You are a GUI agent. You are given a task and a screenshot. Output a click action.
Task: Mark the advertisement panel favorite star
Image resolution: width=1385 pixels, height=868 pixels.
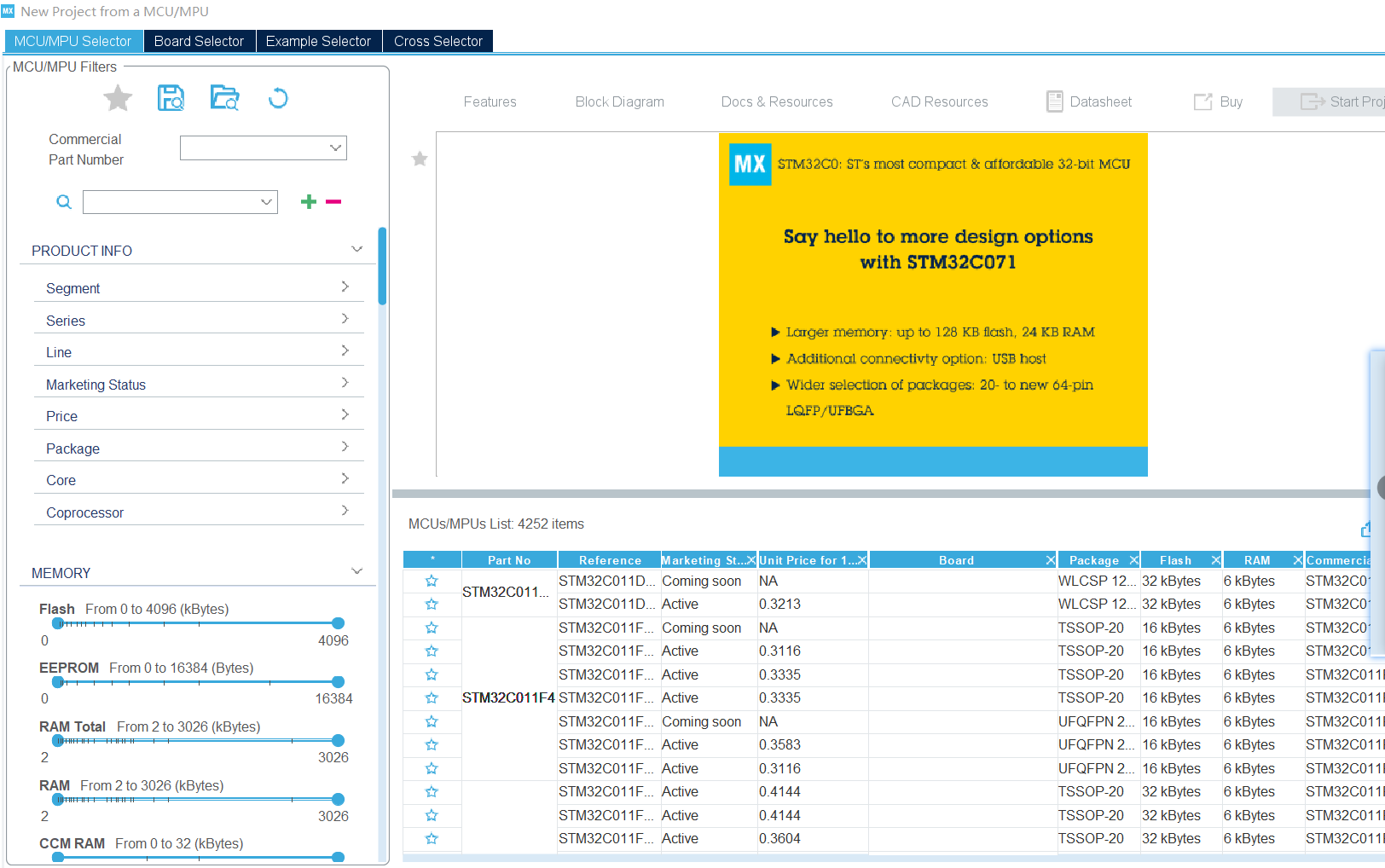coord(420,159)
